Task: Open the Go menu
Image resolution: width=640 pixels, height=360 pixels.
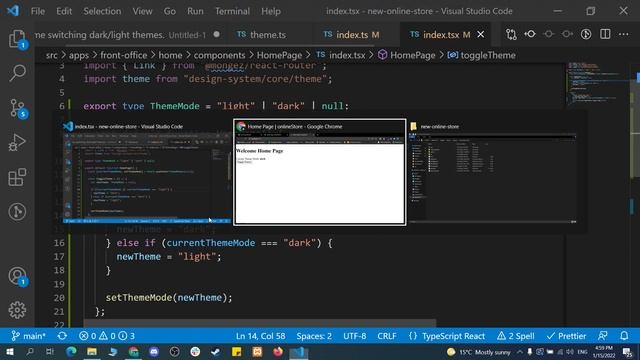Action: coord(170,11)
